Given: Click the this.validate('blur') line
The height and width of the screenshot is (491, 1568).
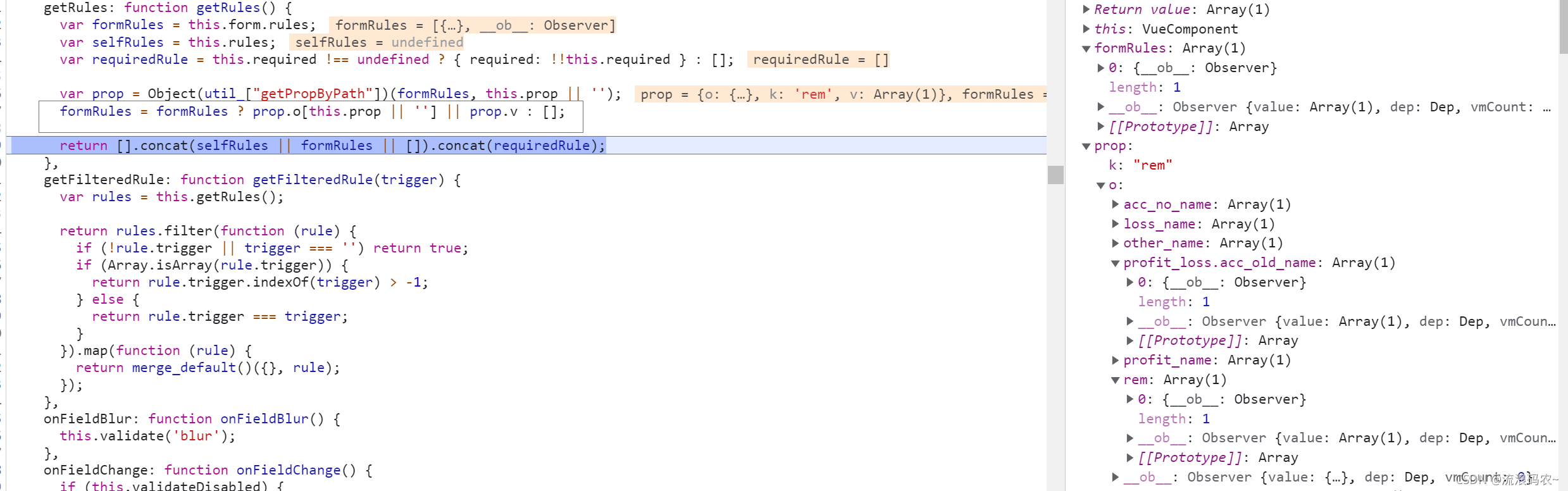Looking at the screenshot, I should (x=147, y=436).
